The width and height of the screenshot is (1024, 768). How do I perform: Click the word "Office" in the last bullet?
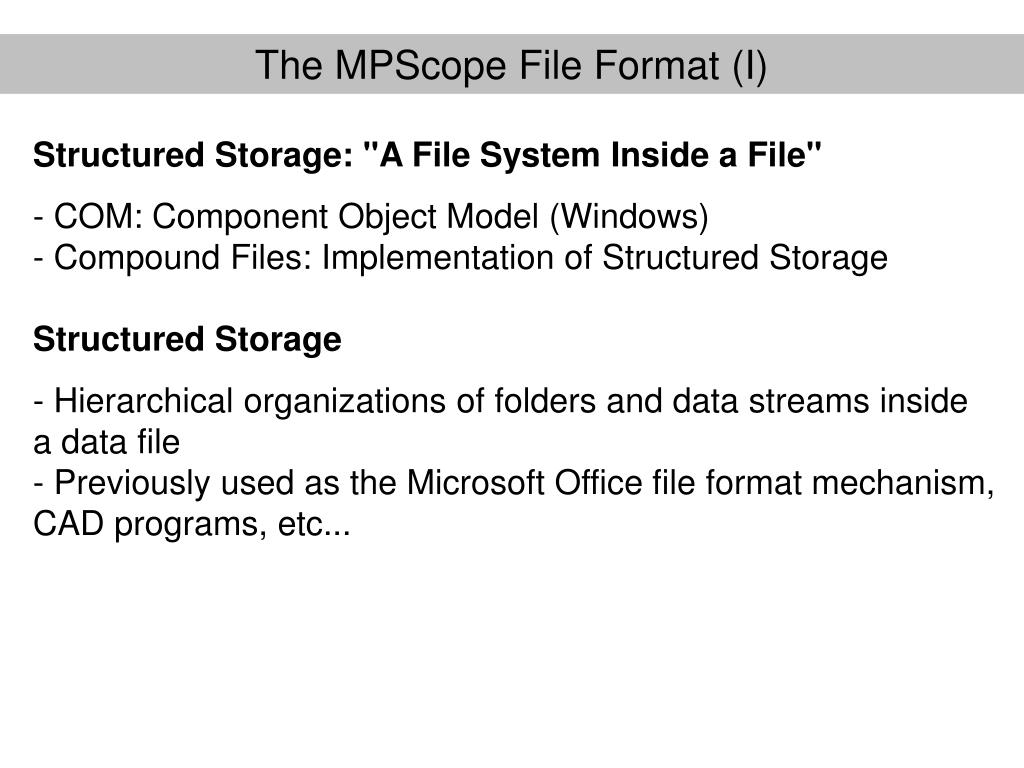(598, 484)
